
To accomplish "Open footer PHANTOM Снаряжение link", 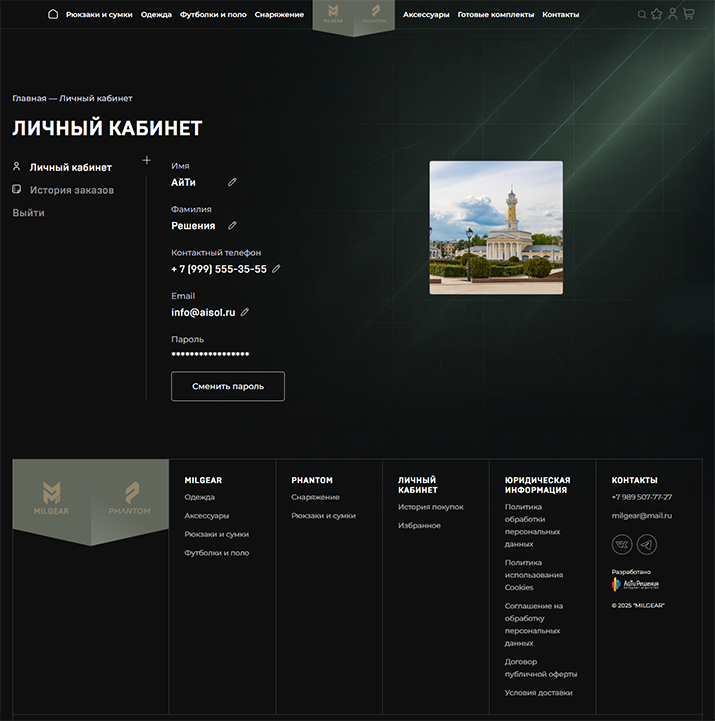I will tap(315, 497).
